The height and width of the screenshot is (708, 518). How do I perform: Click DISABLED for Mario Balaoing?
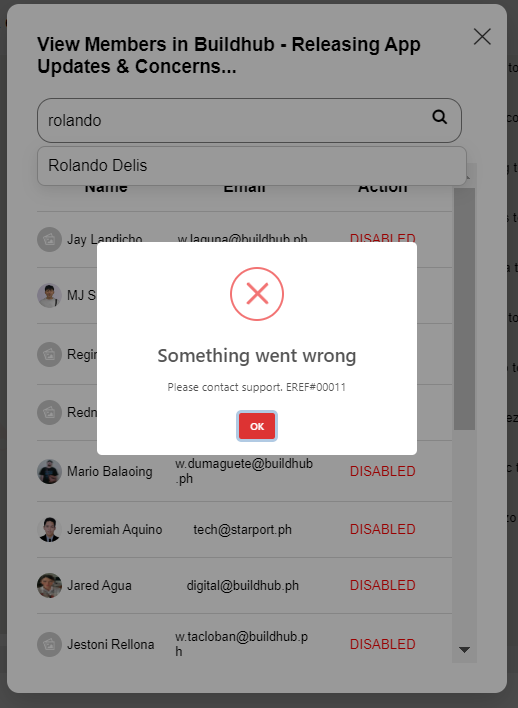tap(383, 471)
